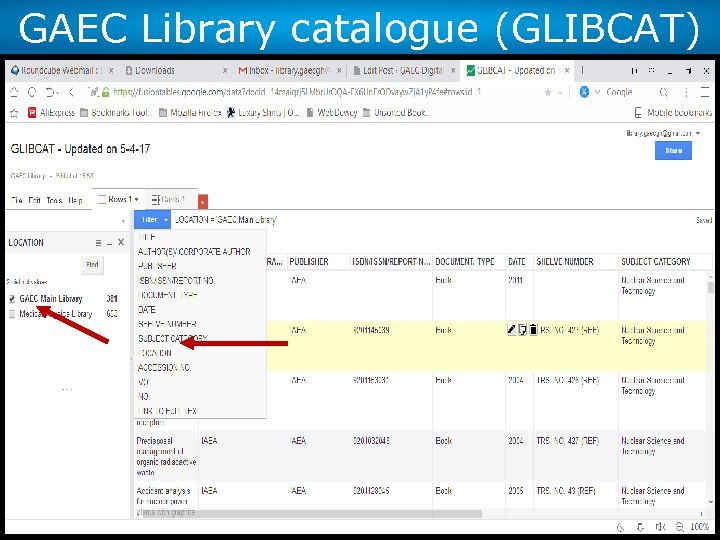
Task: Open the Edit menu
Action: (34, 201)
